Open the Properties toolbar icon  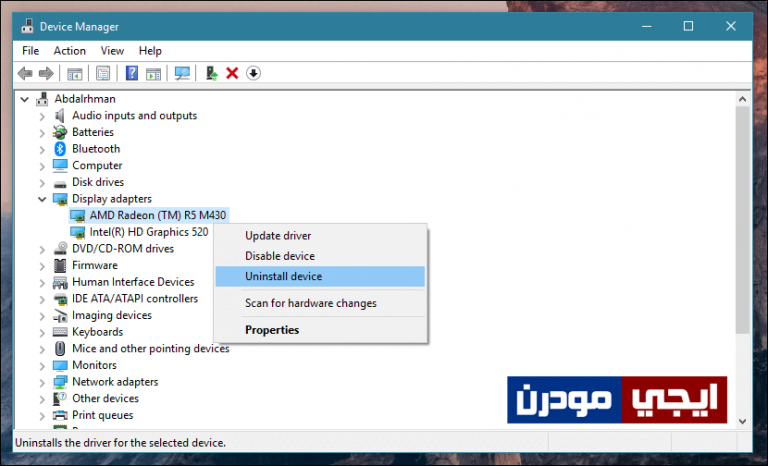tap(103, 74)
